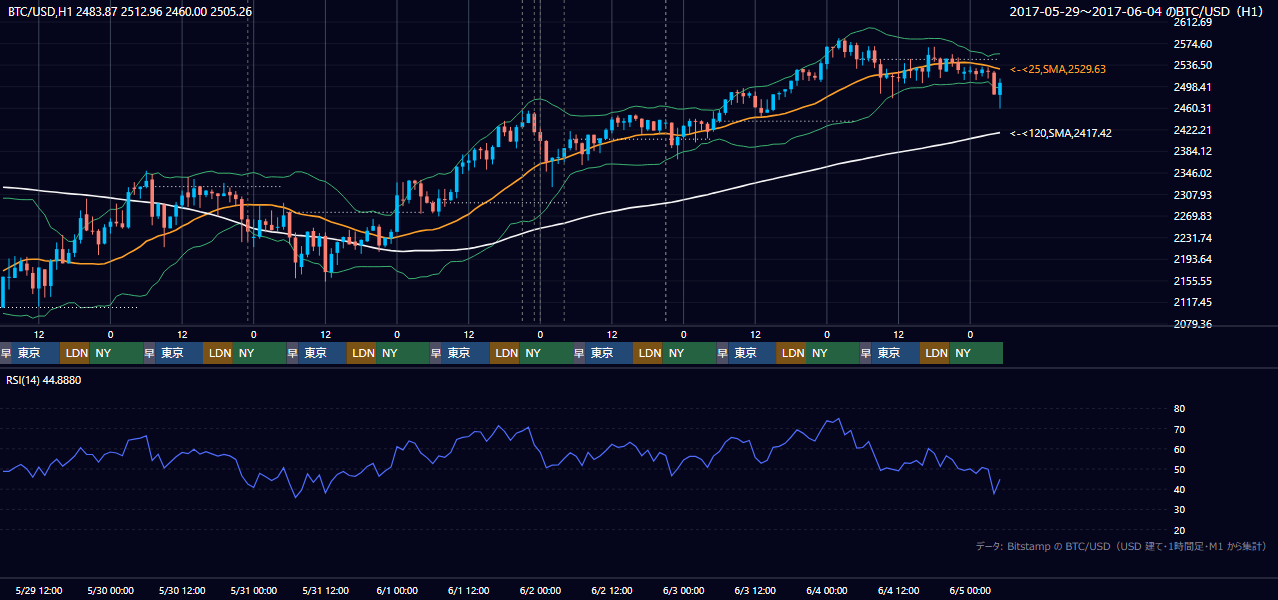This screenshot has height=600, width=1278.
Task: Click the 5/30 12:00 date label
Action: pyautogui.click(x=182, y=590)
